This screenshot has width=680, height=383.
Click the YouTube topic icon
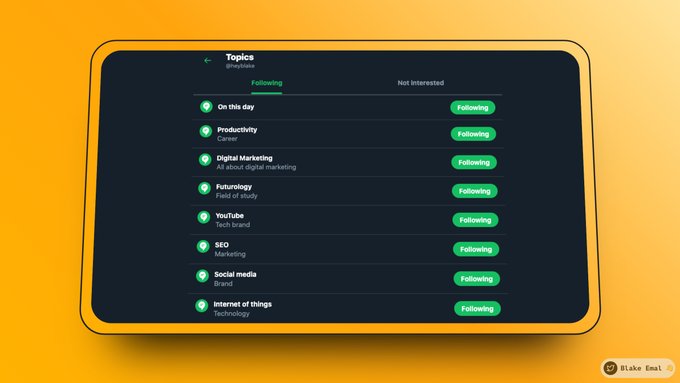tap(203, 217)
